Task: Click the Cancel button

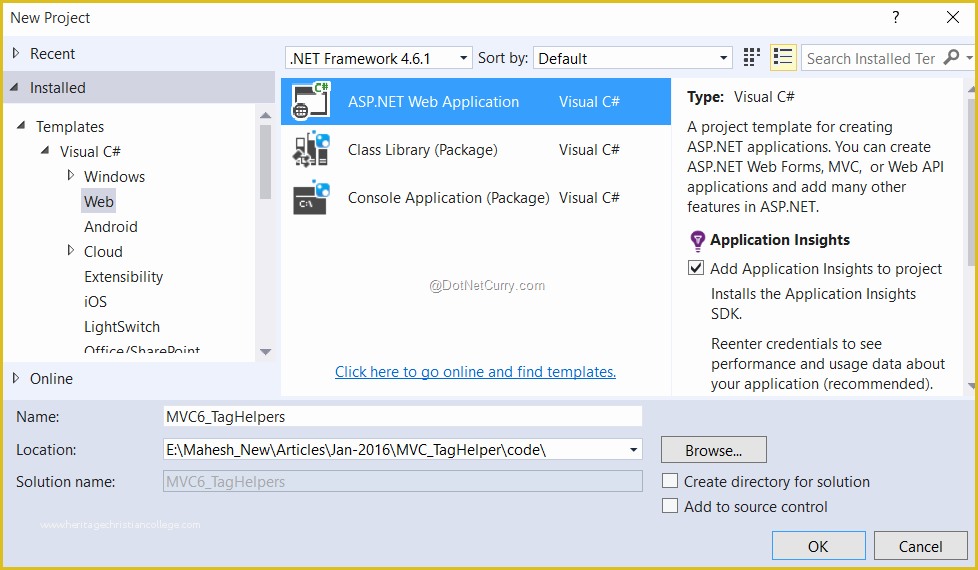Action: (x=920, y=546)
